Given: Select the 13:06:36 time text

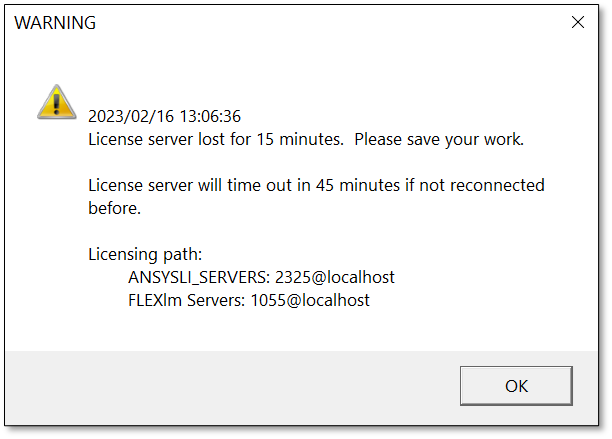Looking at the screenshot, I should coord(210,116).
